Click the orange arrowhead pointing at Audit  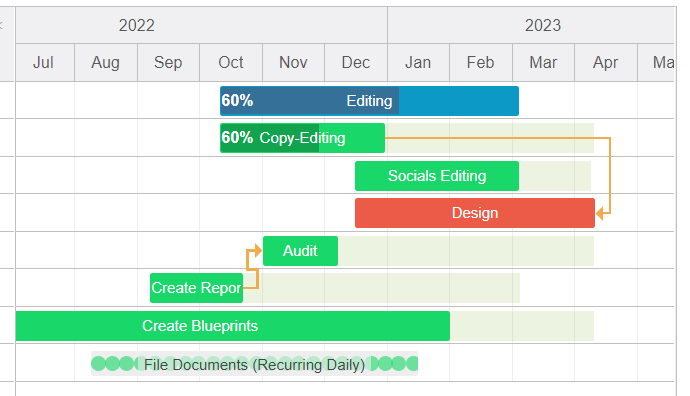pos(258,251)
